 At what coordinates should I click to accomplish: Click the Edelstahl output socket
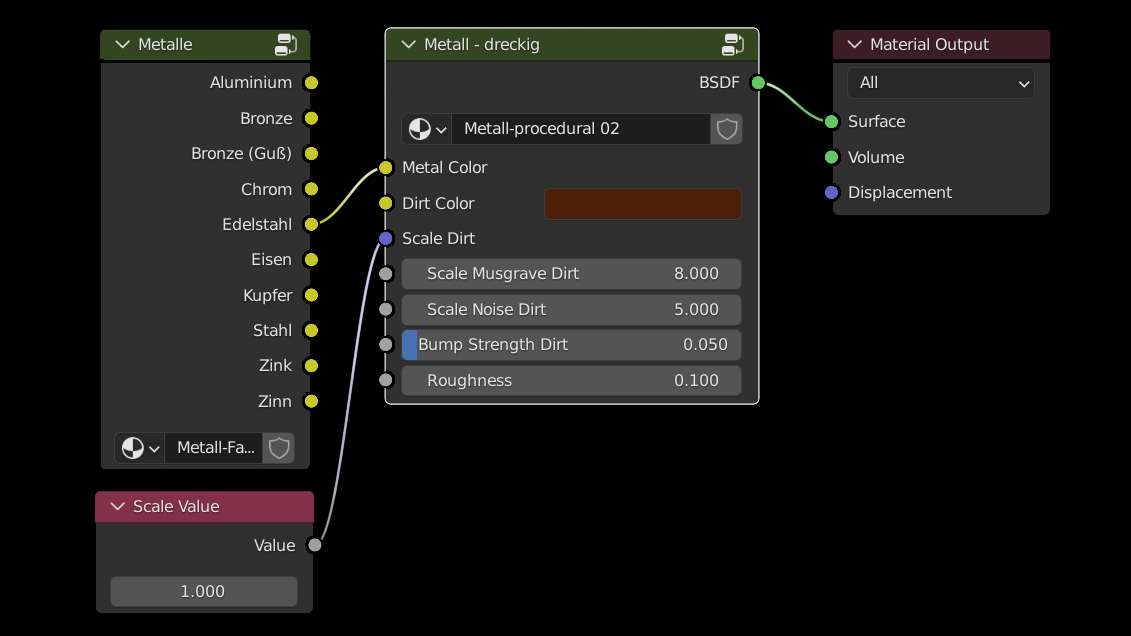pyautogui.click(x=311, y=224)
